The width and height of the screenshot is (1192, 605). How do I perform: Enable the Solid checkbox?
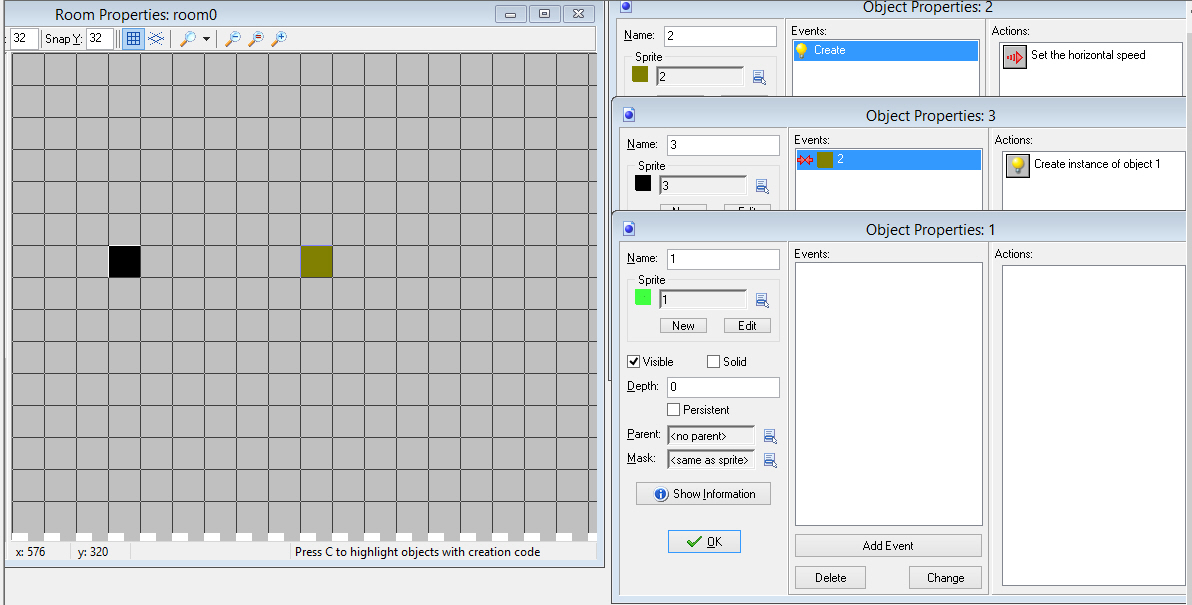714,362
